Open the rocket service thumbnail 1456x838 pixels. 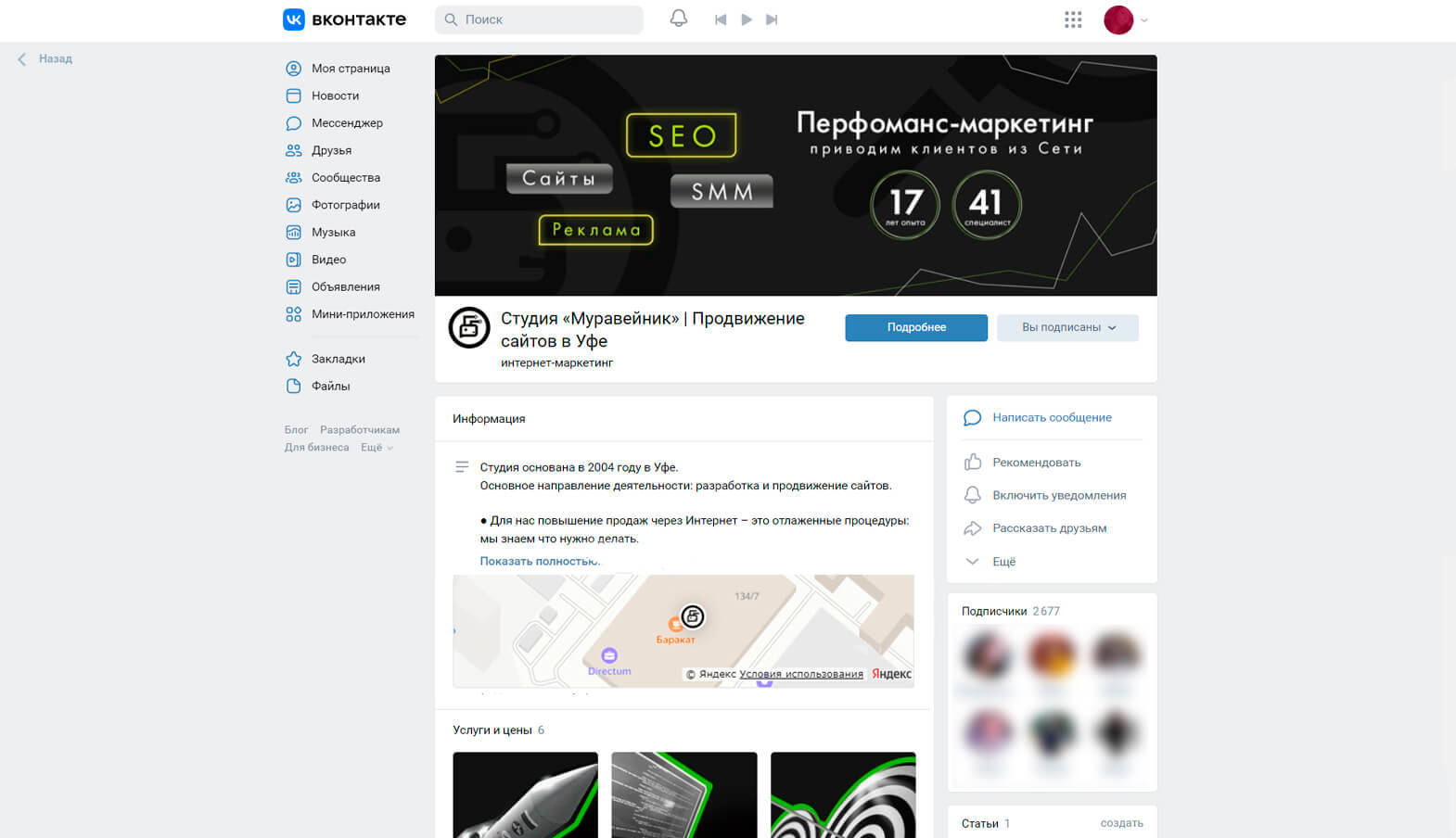click(526, 795)
